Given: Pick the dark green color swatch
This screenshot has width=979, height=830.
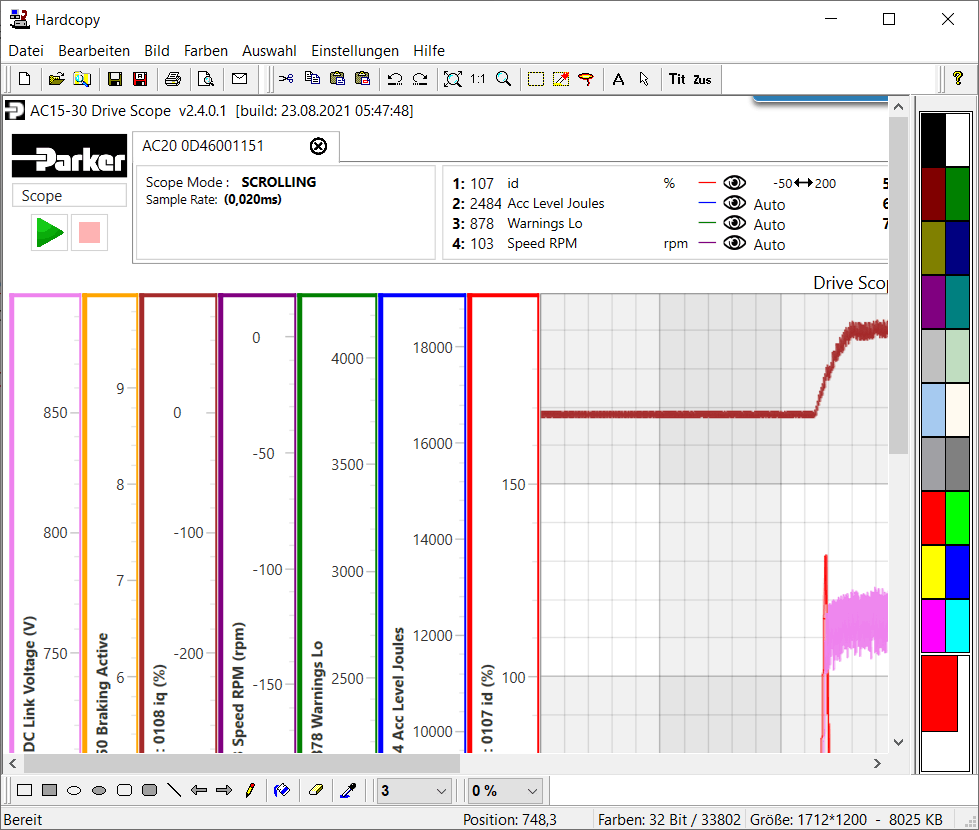Looking at the screenshot, I should (957, 194).
